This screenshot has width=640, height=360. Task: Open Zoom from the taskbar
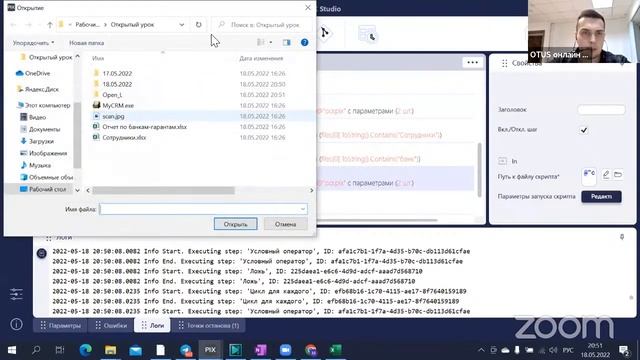tap(285, 350)
